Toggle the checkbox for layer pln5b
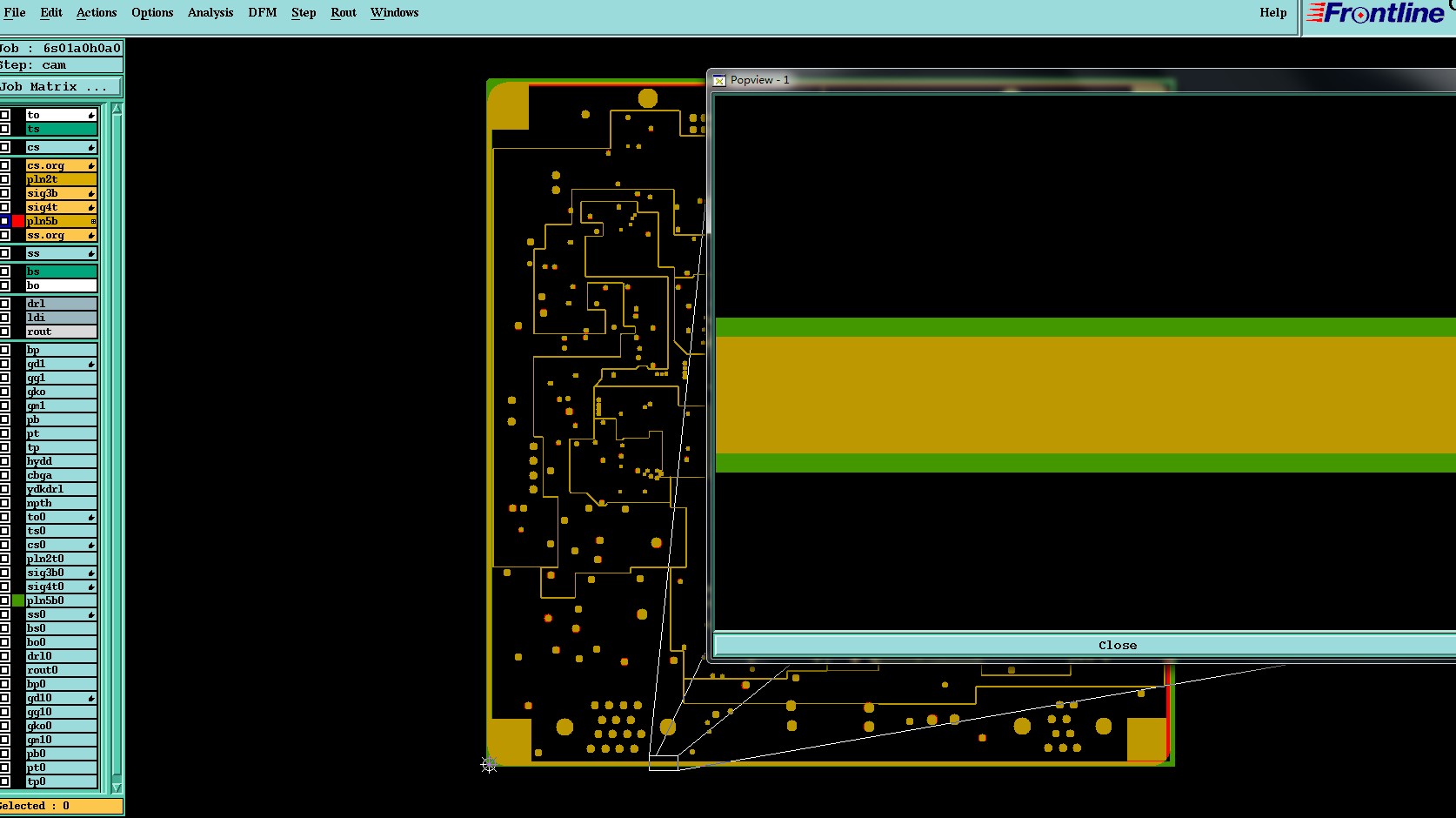 [5, 221]
